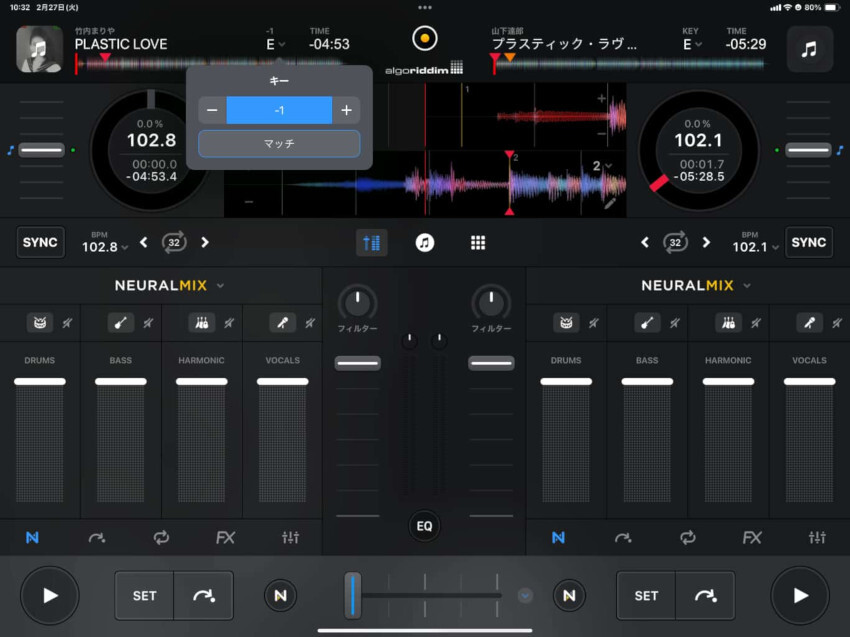The height and width of the screenshot is (637, 850).
Task: Mute the left deck drums stem
Action: coord(67,323)
